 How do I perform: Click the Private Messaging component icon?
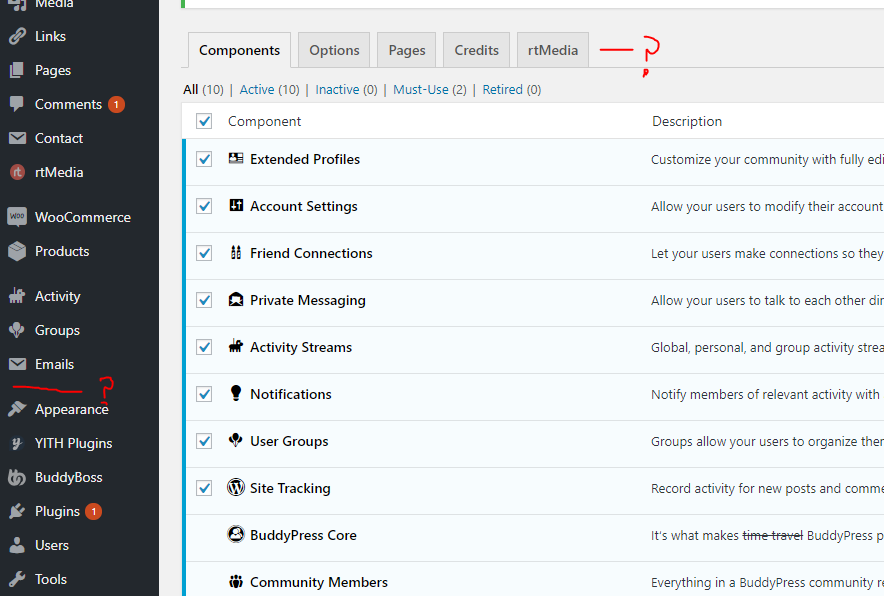[236, 299]
